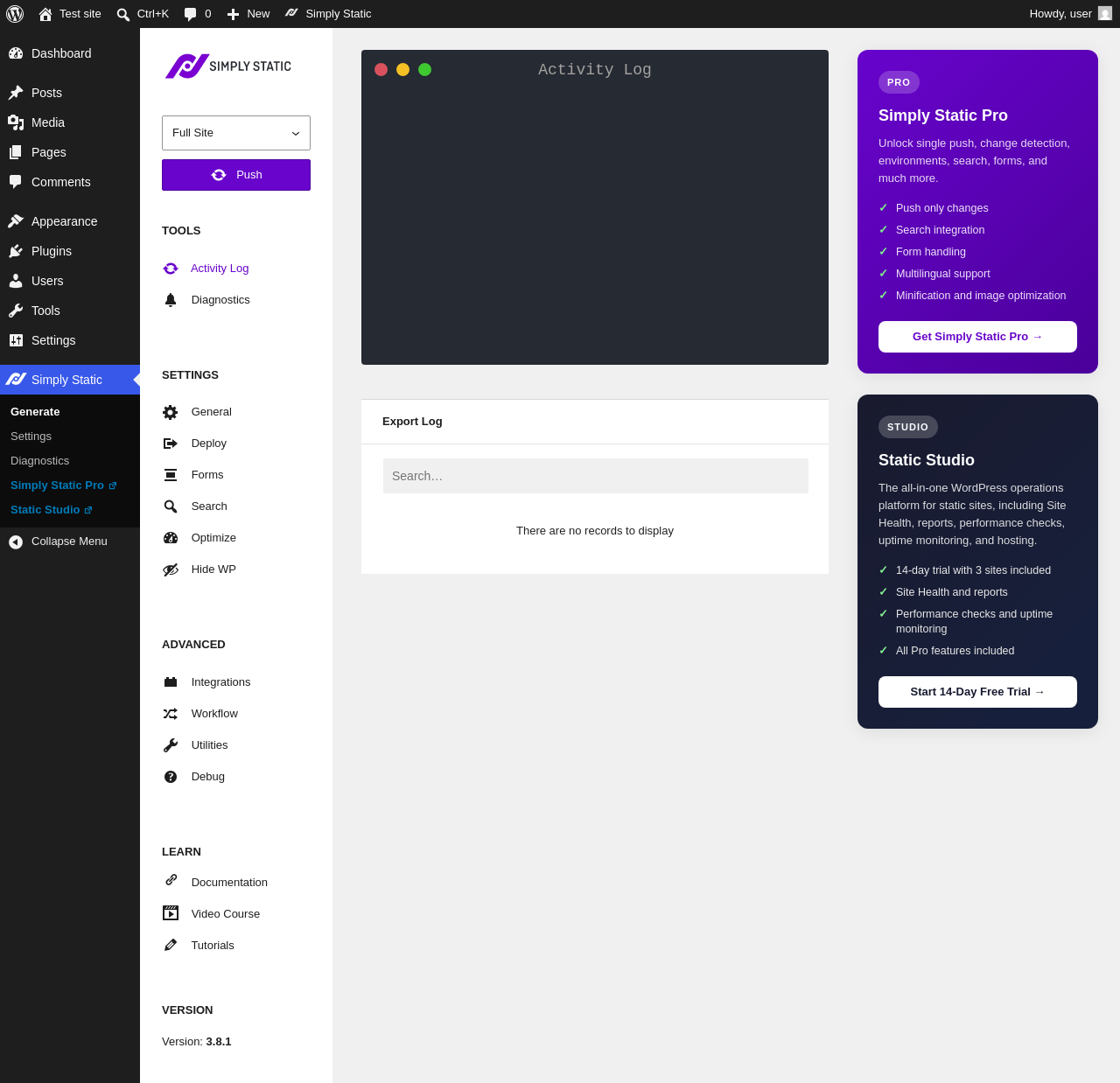Click the Debug question mark icon
Image resolution: width=1120 pixels, height=1083 pixels.
[x=171, y=777]
